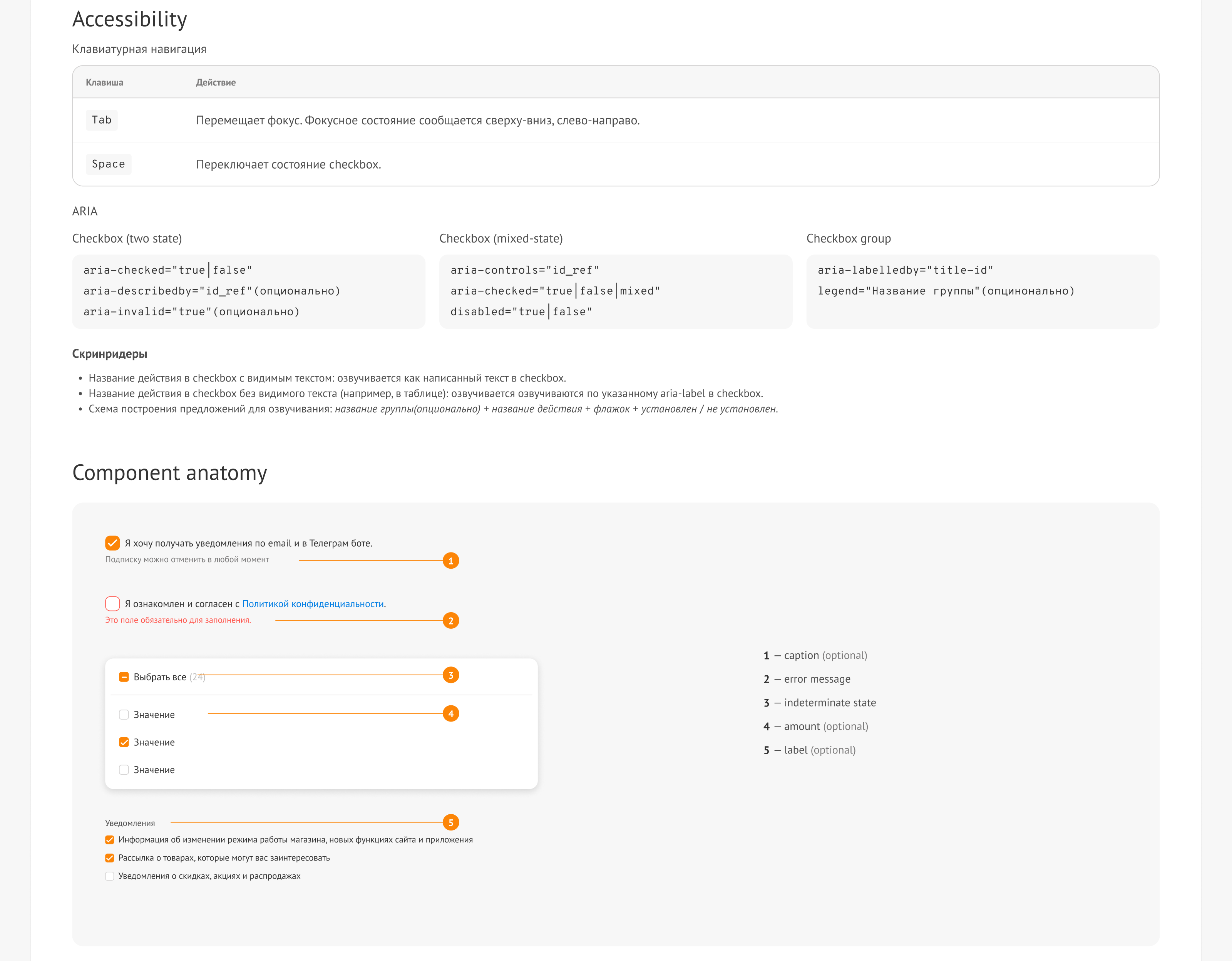The width and height of the screenshot is (1232, 961).
Task: Open the 'Политикой конфиденциальности' link
Action: coord(313,603)
